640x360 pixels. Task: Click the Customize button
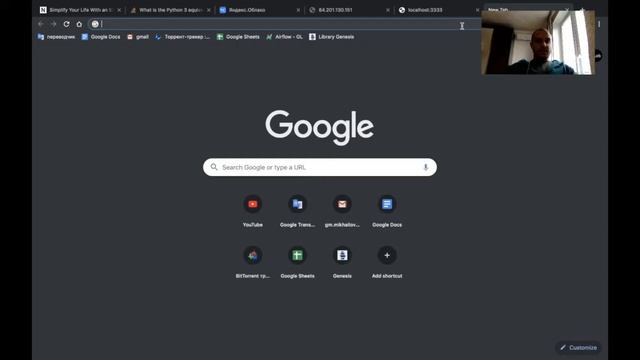coord(578,348)
